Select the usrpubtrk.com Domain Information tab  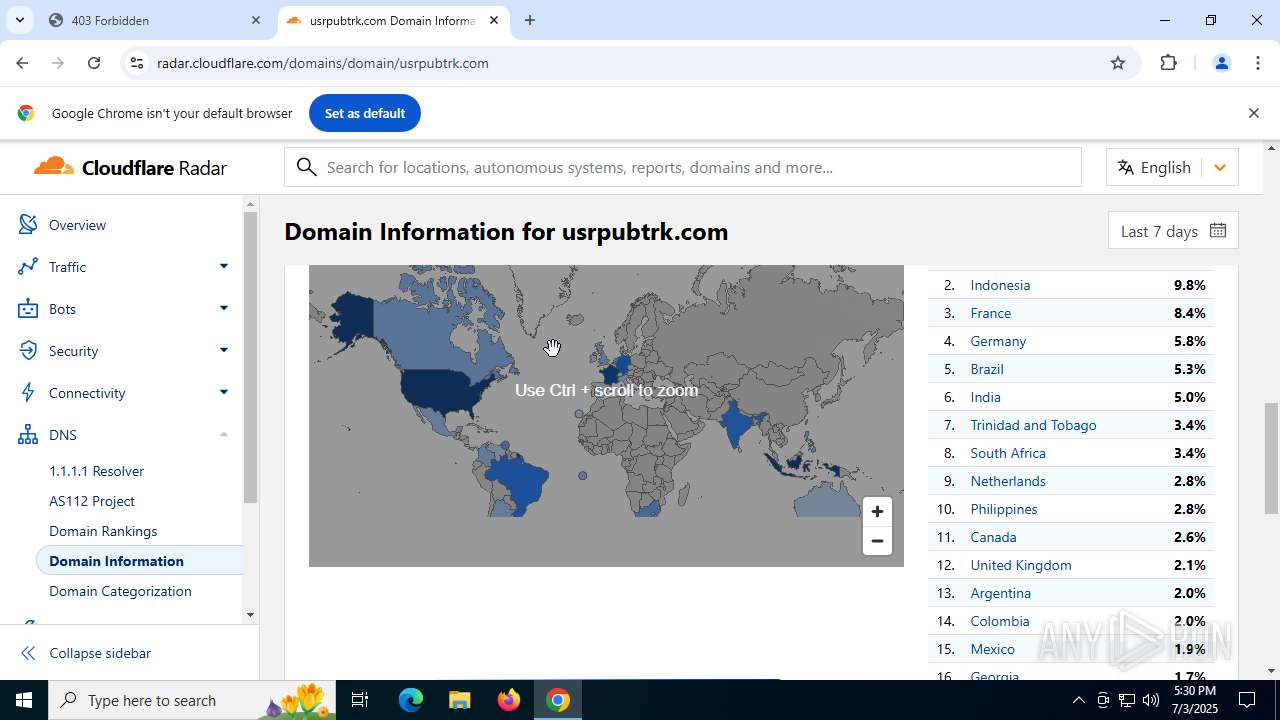click(x=392, y=20)
